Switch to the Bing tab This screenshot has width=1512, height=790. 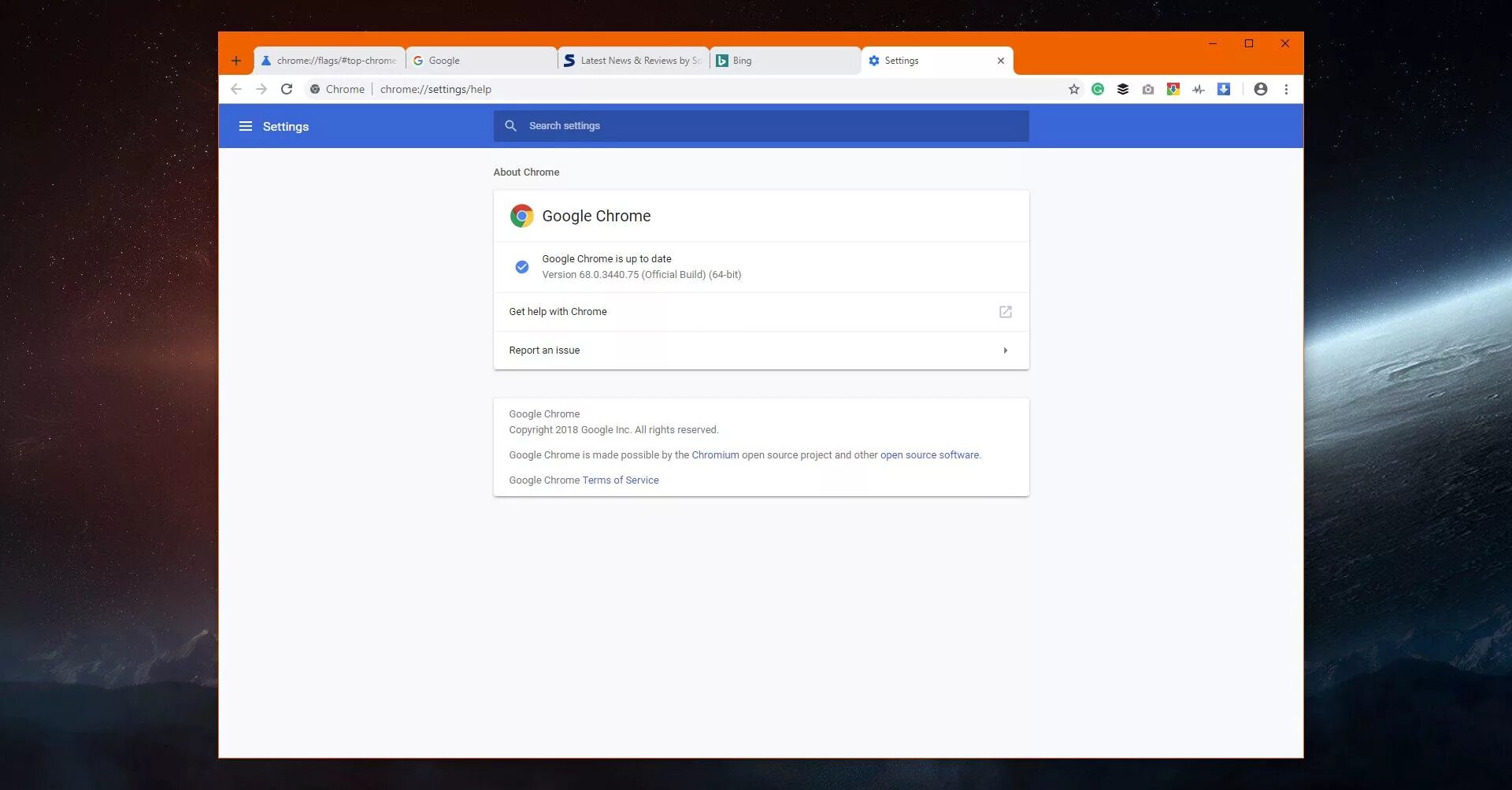pyautogui.click(x=786, y=61)
